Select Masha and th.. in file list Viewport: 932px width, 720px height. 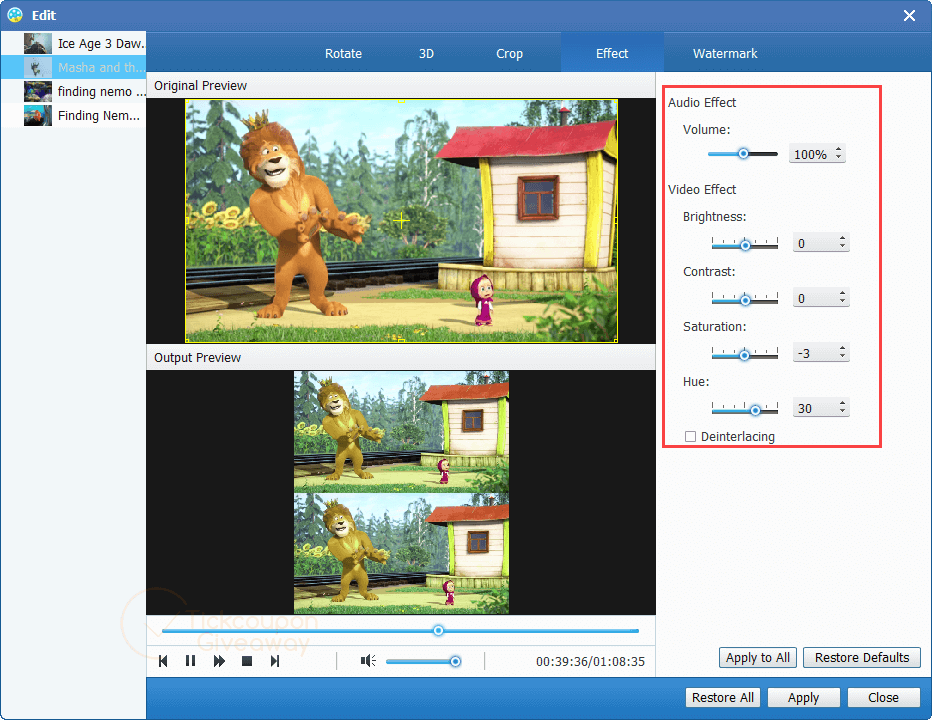pos(74,67)
